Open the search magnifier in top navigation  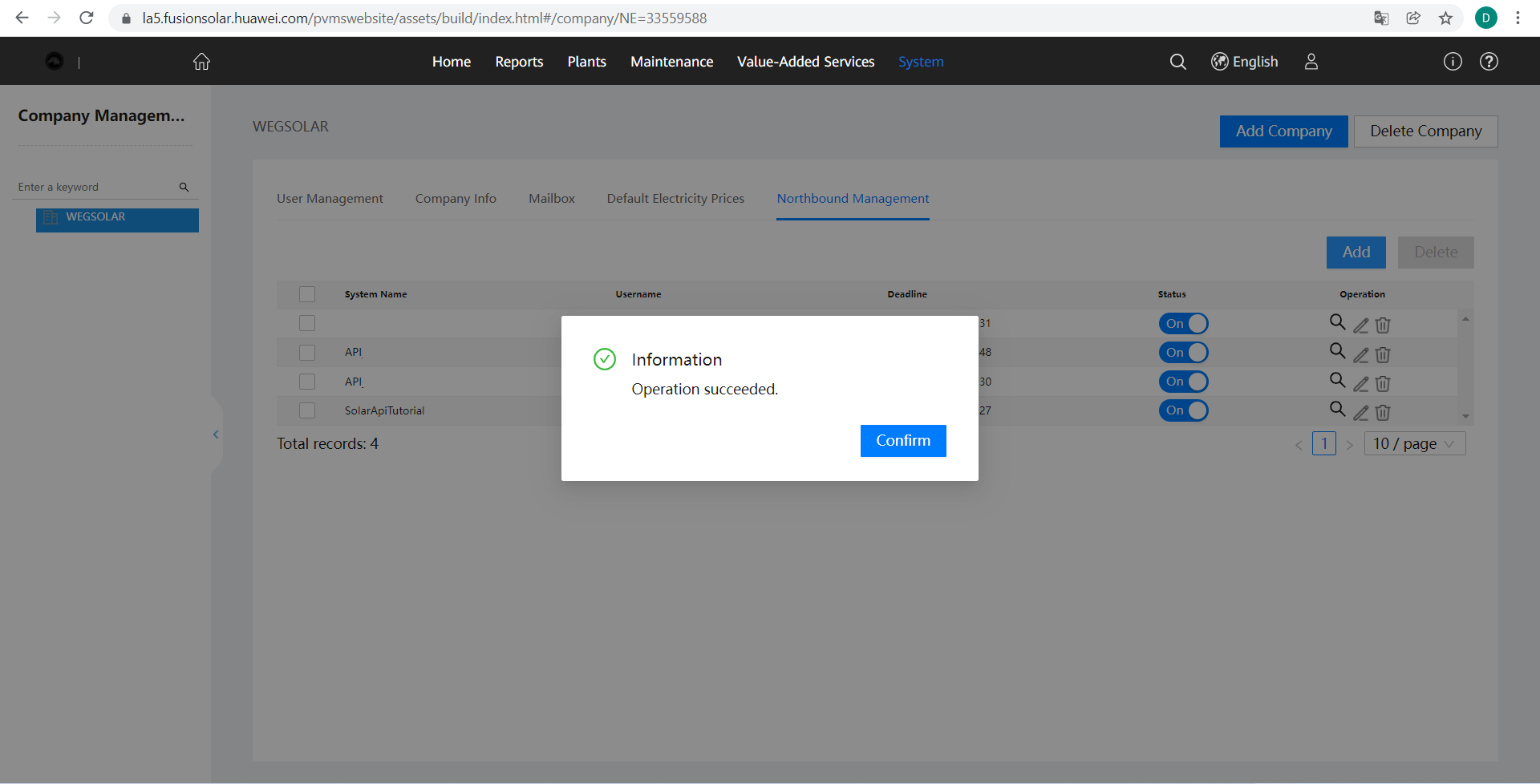pos(1177,62)
